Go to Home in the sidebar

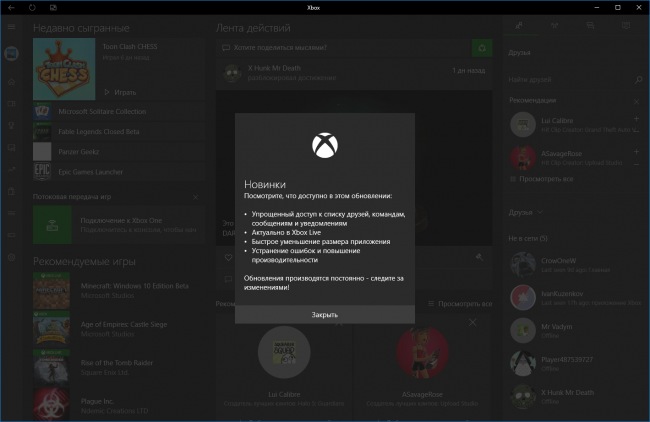coord(12,82)
